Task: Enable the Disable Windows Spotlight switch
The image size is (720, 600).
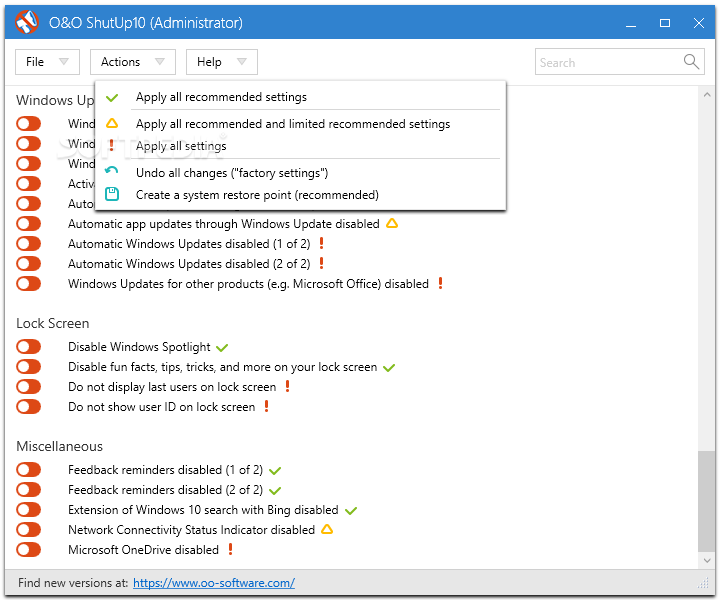Action: click(x=28, y=347)
